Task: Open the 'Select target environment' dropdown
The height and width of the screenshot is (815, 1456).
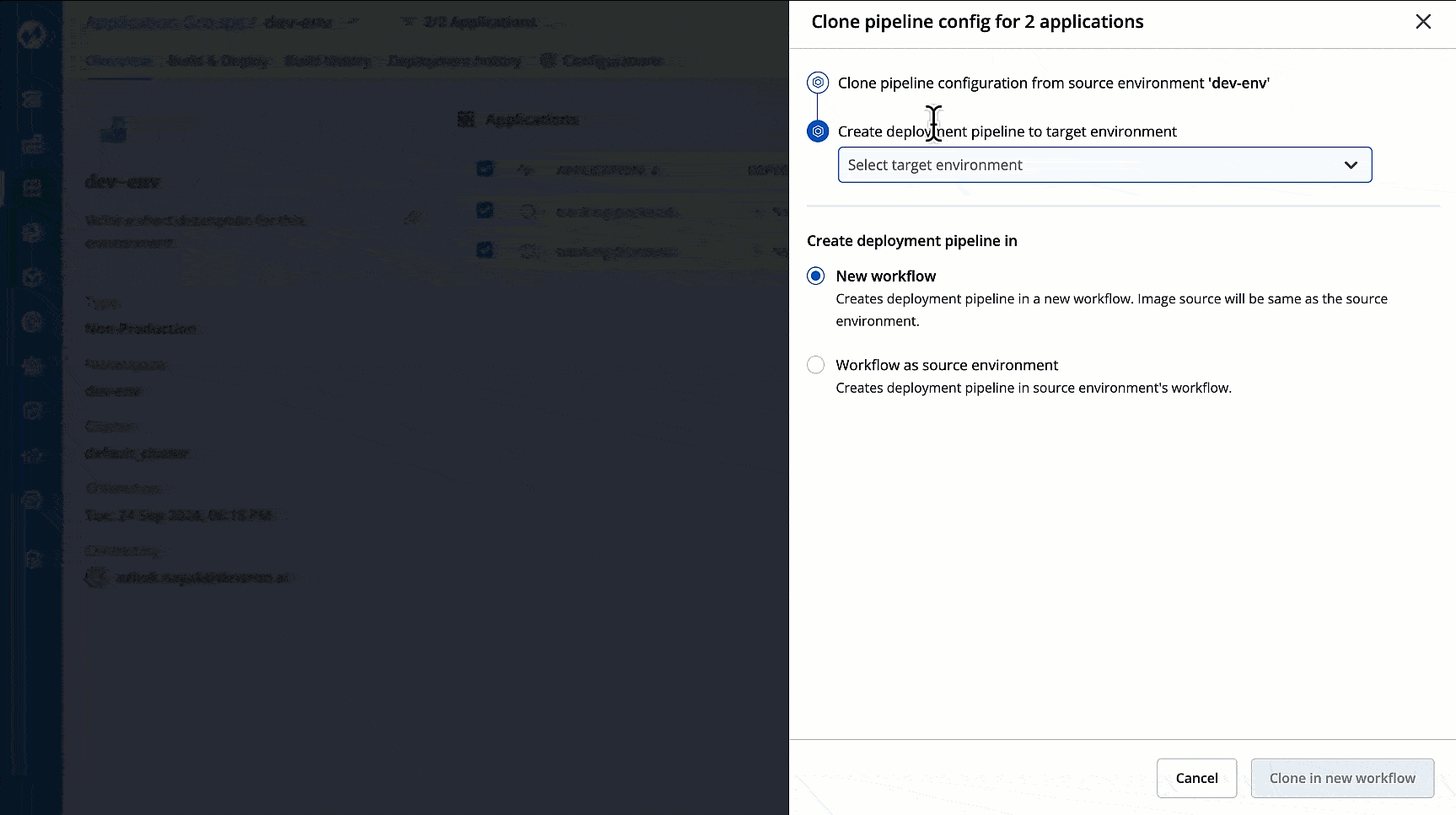Action: click(1104, 165)
